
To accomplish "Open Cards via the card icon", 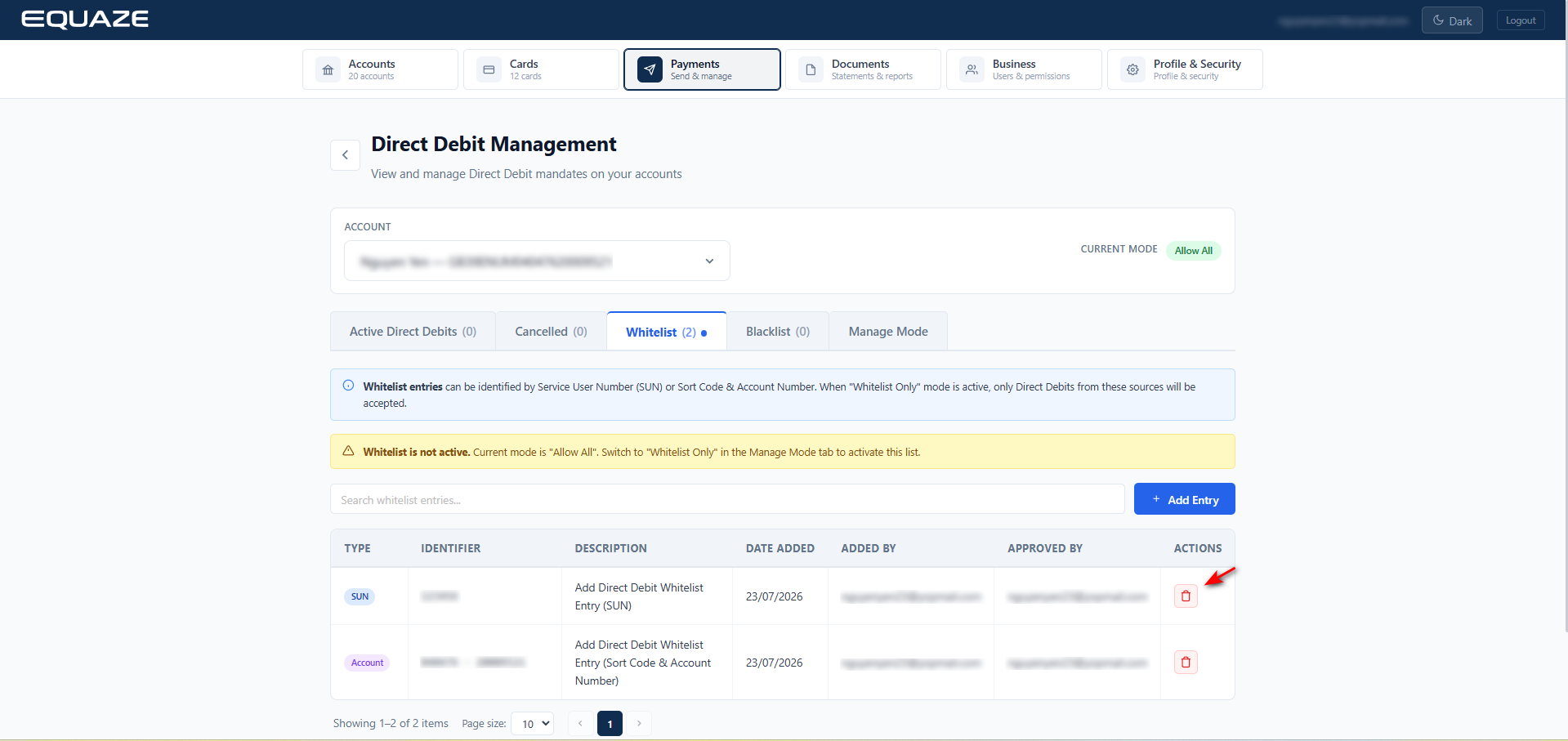I will click(x=489, y=70).
